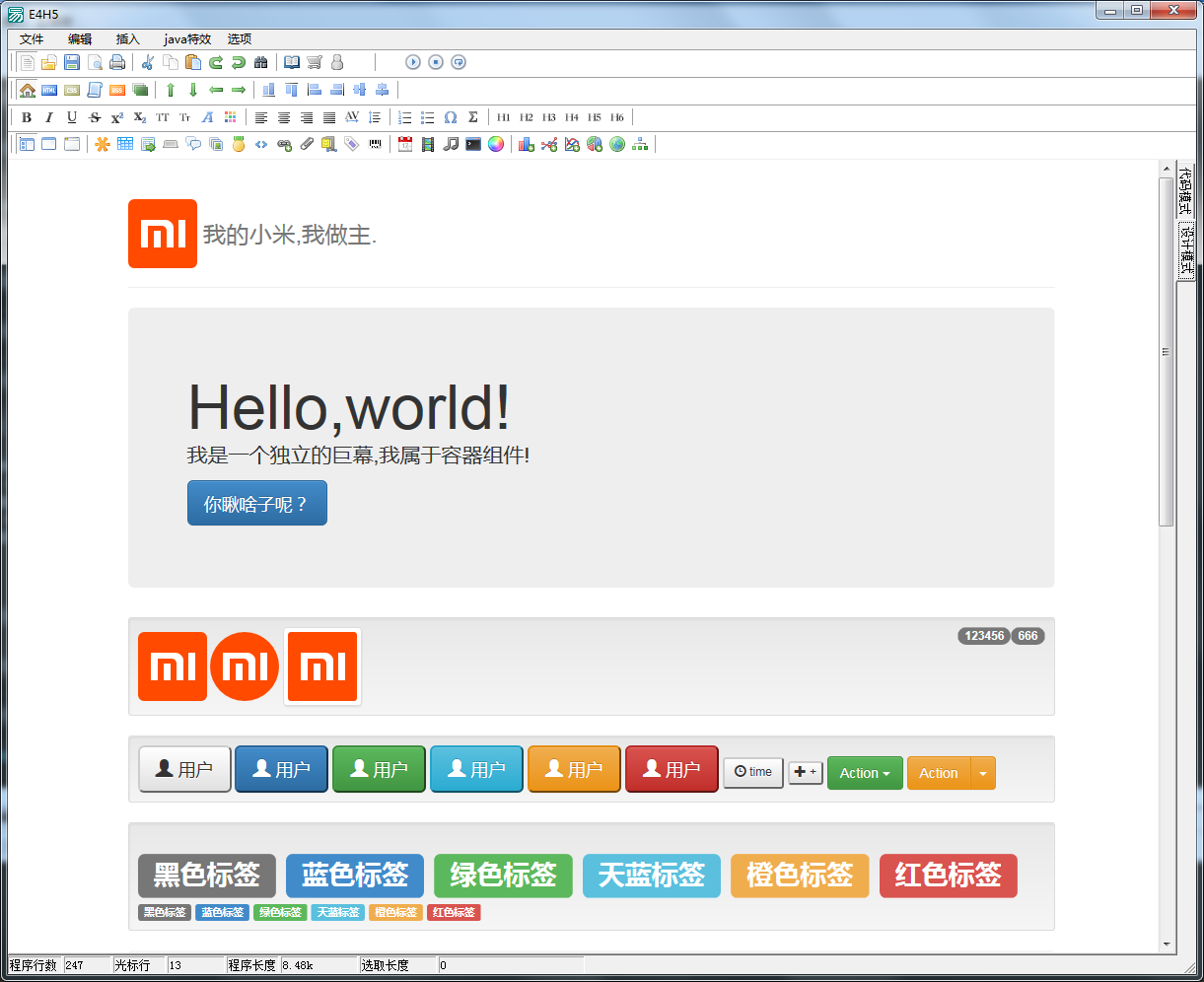Stop preview with the stop icon
The width and height of the screenshot is (1204, 982).
click(x=436, y=62)
